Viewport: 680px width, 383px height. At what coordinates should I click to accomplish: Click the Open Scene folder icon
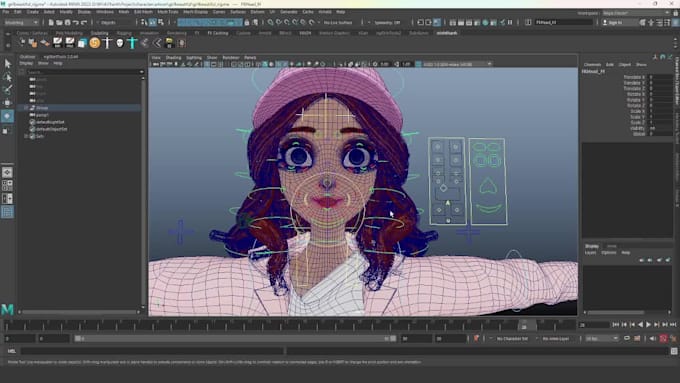(x=59, y=22)
